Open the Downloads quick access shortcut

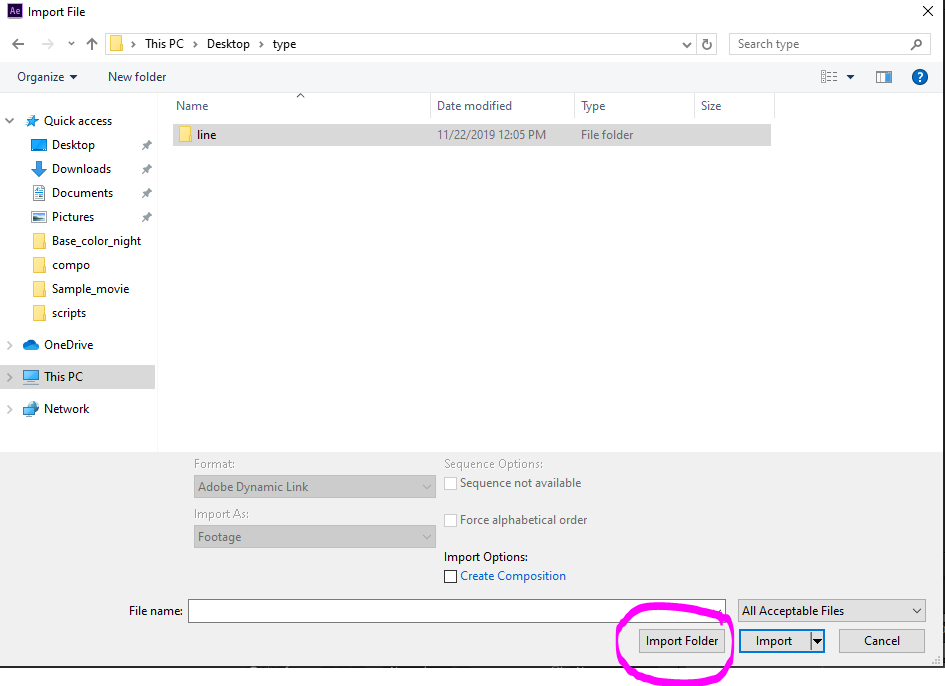(x=81, y=168)
